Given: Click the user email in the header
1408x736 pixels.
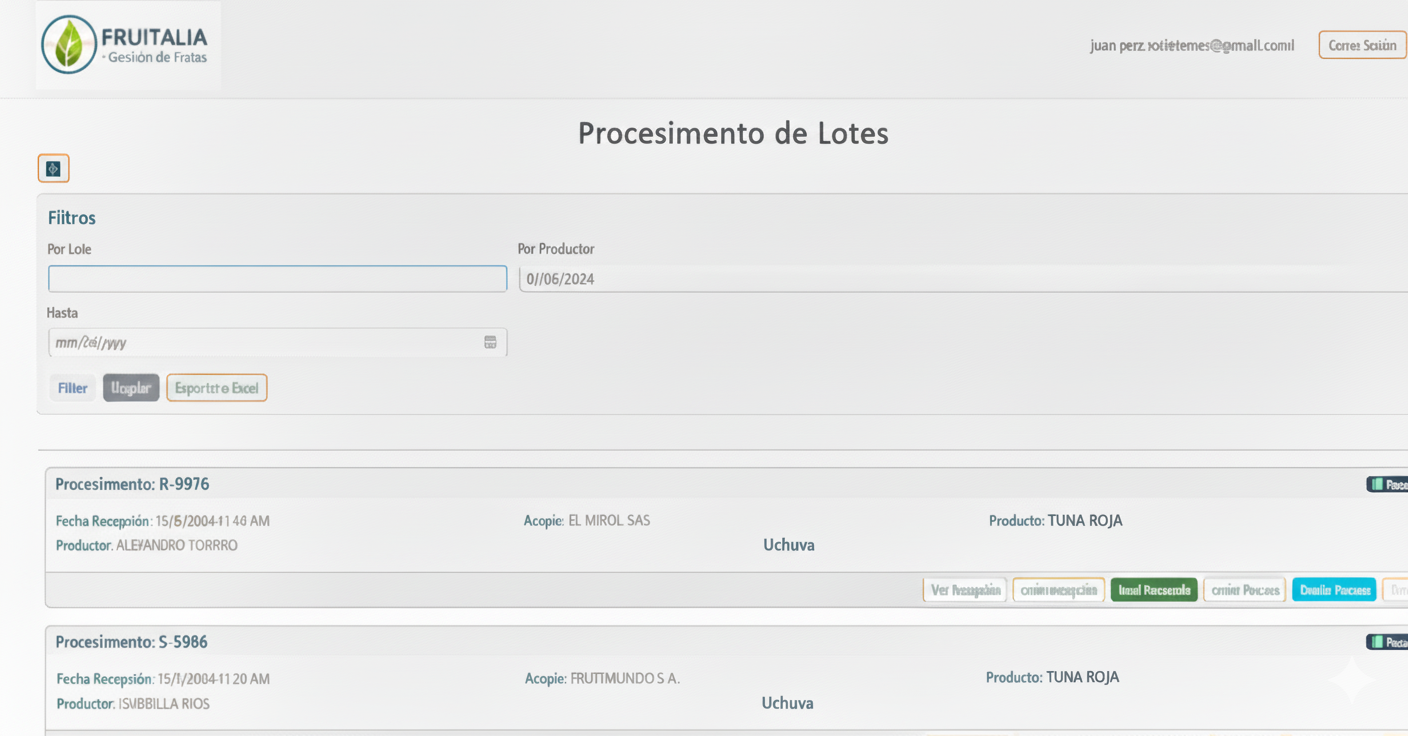Looking at the screenshot, I should click(x=1192, y=45).
